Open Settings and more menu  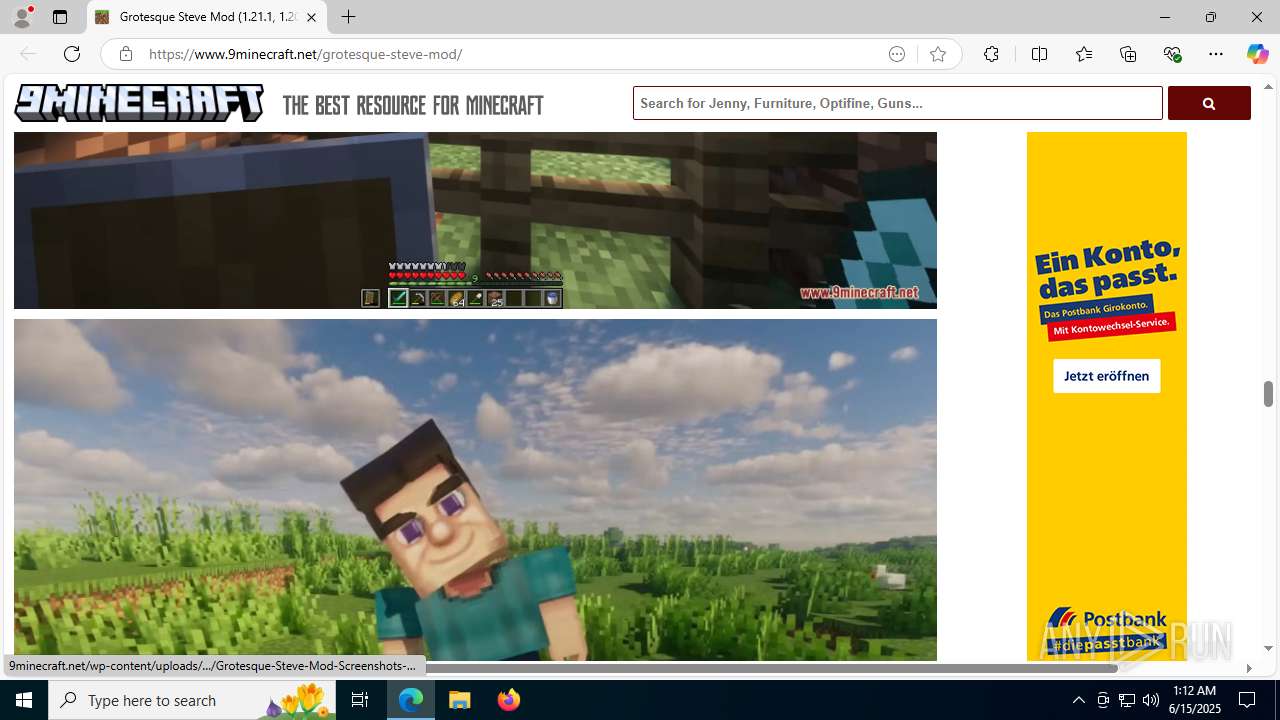(x=1216, y=54)
